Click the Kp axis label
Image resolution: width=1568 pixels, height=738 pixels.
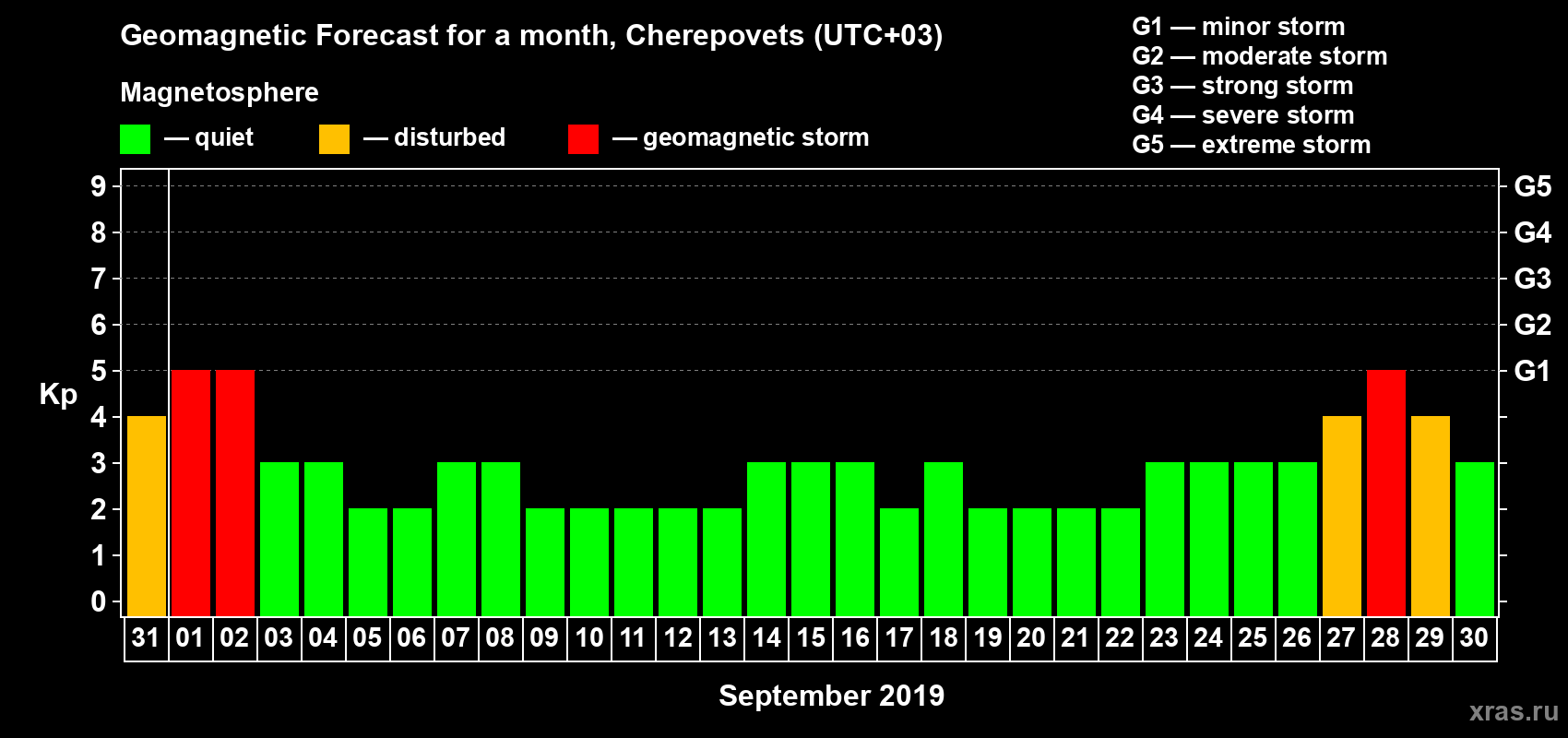pyautogui.click(x=58, y=394)
